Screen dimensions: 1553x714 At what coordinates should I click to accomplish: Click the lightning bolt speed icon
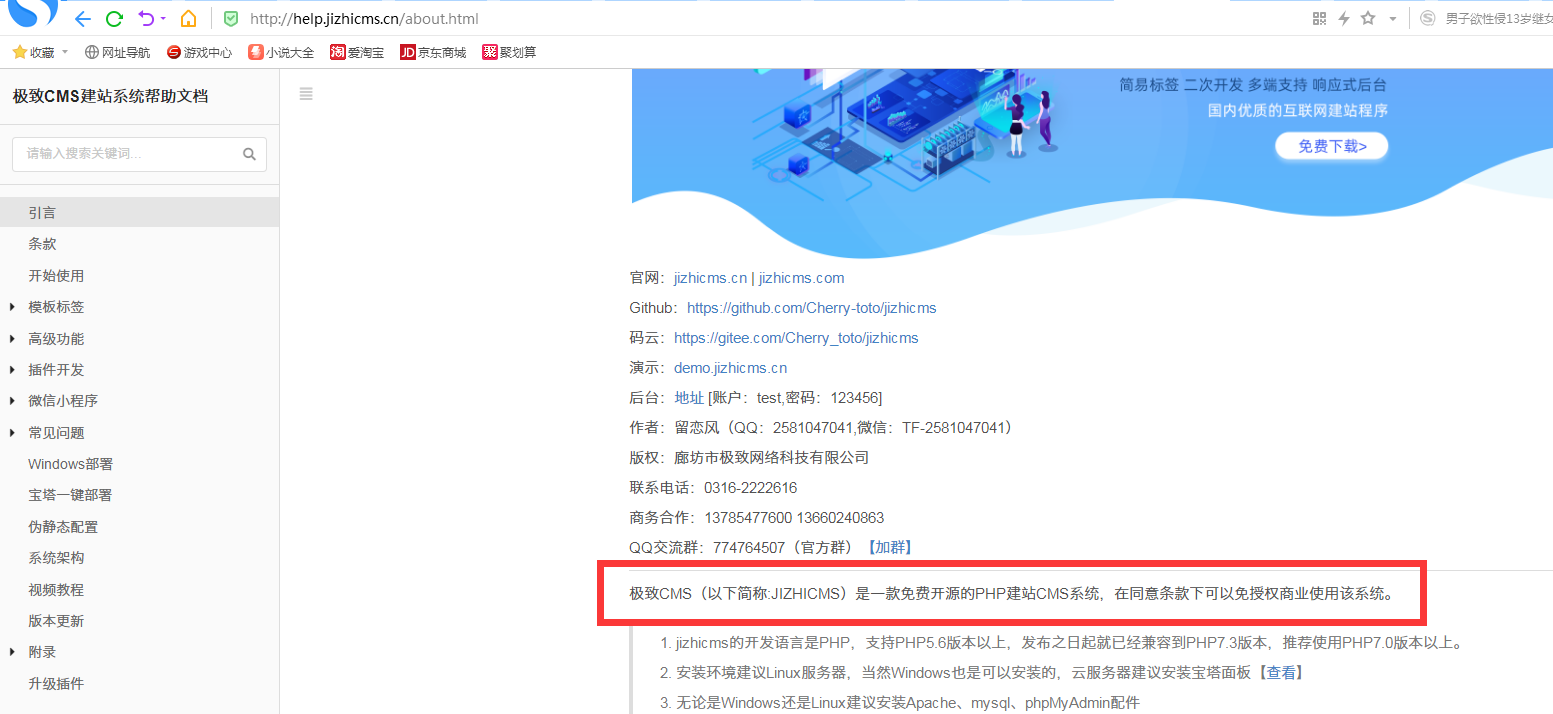[1343, 18]
